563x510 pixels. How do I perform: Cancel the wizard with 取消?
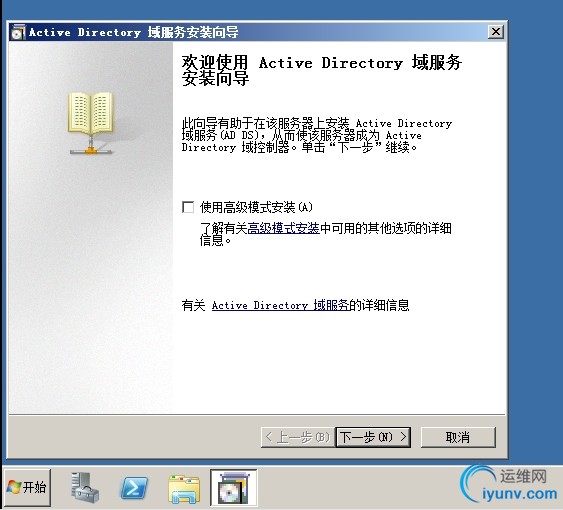pos(458,437)
